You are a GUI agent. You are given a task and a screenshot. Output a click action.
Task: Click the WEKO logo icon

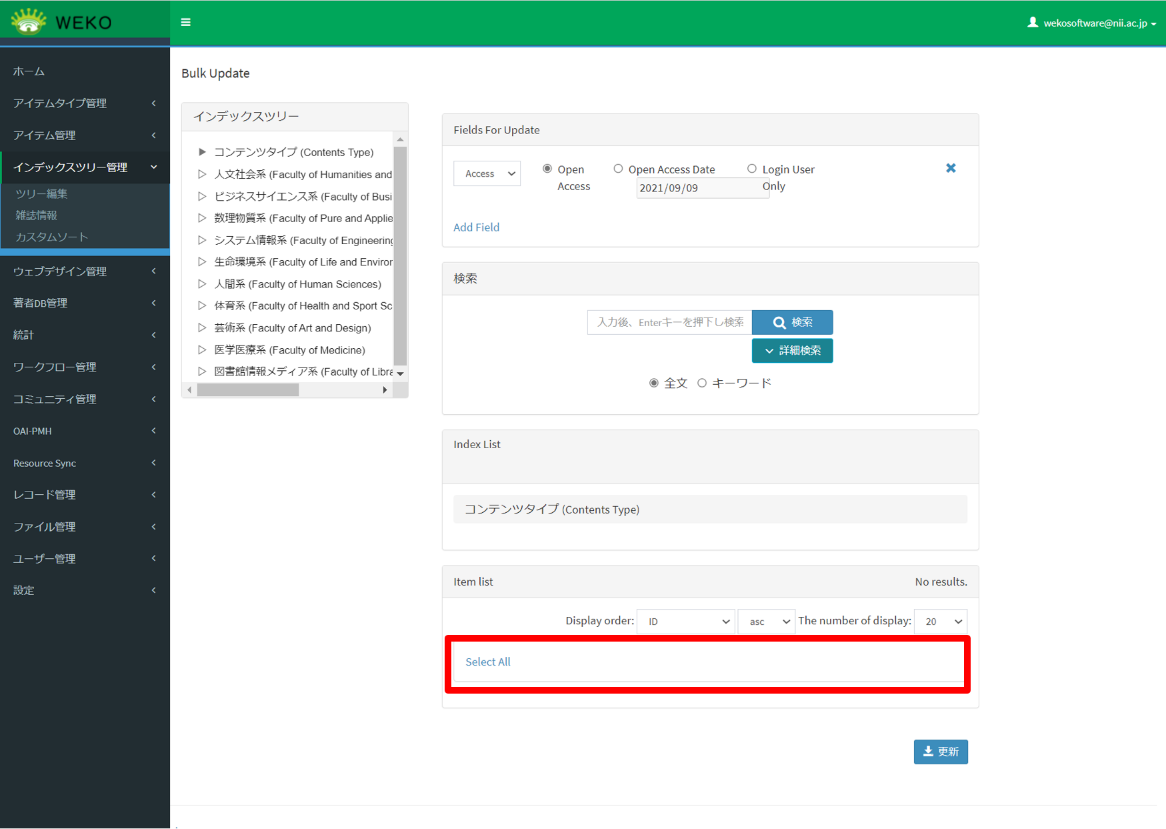point(29,21)
